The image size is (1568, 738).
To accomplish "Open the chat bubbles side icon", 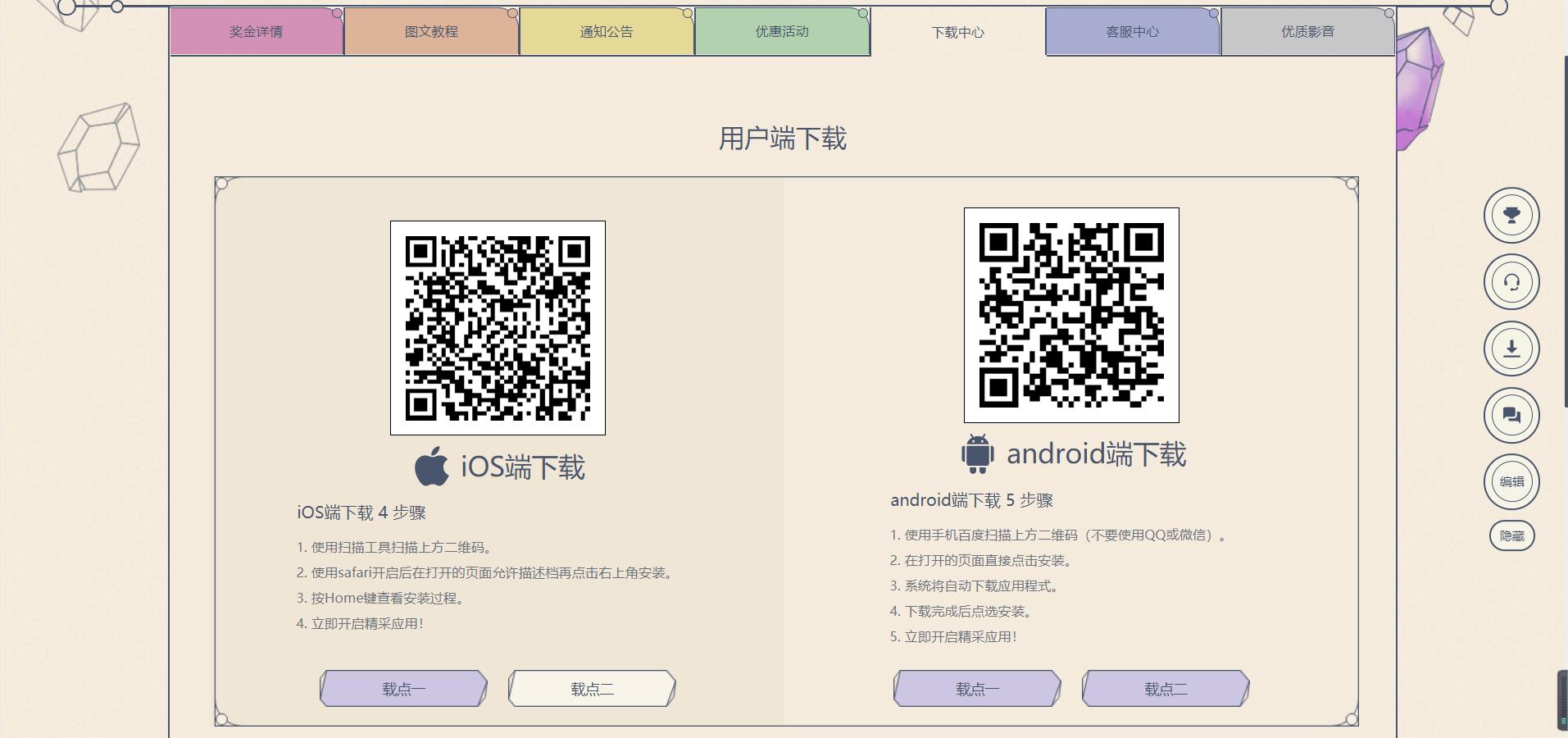I will pyautogui.click(x=1511, y=415).
